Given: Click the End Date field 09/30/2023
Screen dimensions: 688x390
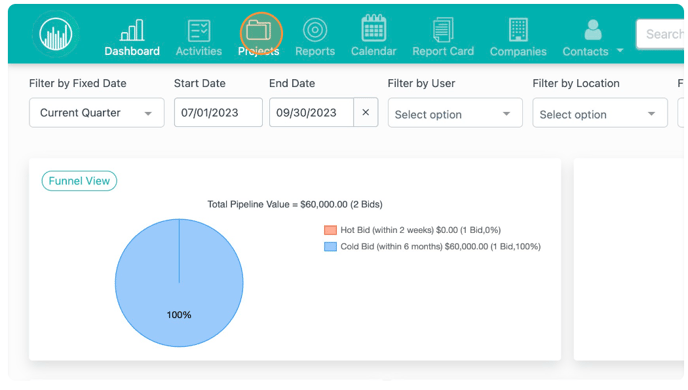Looking at the screenshot, I should click(x=311, y=112).
